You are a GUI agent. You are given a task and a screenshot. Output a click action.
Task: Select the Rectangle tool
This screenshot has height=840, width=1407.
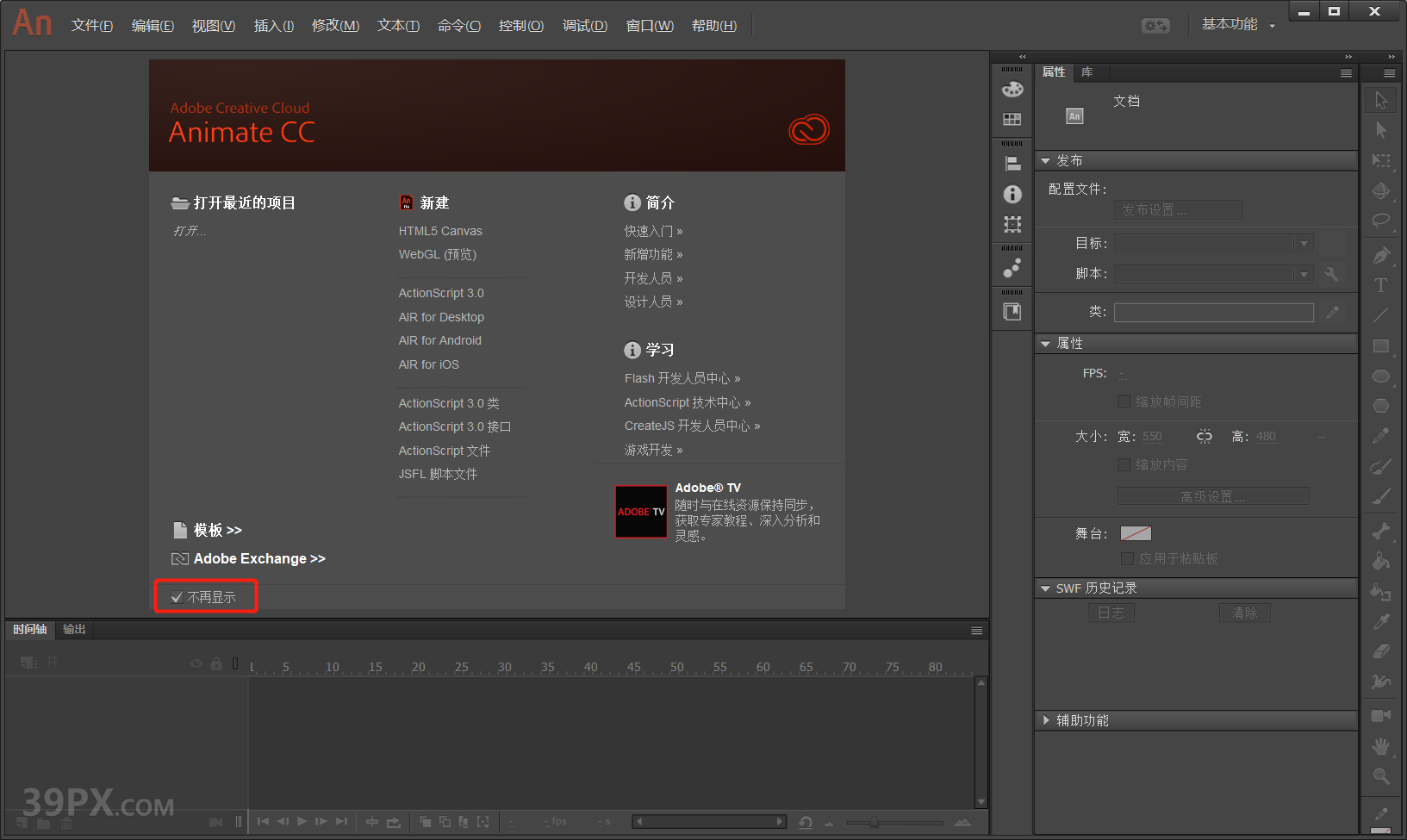click(1381, 345)
